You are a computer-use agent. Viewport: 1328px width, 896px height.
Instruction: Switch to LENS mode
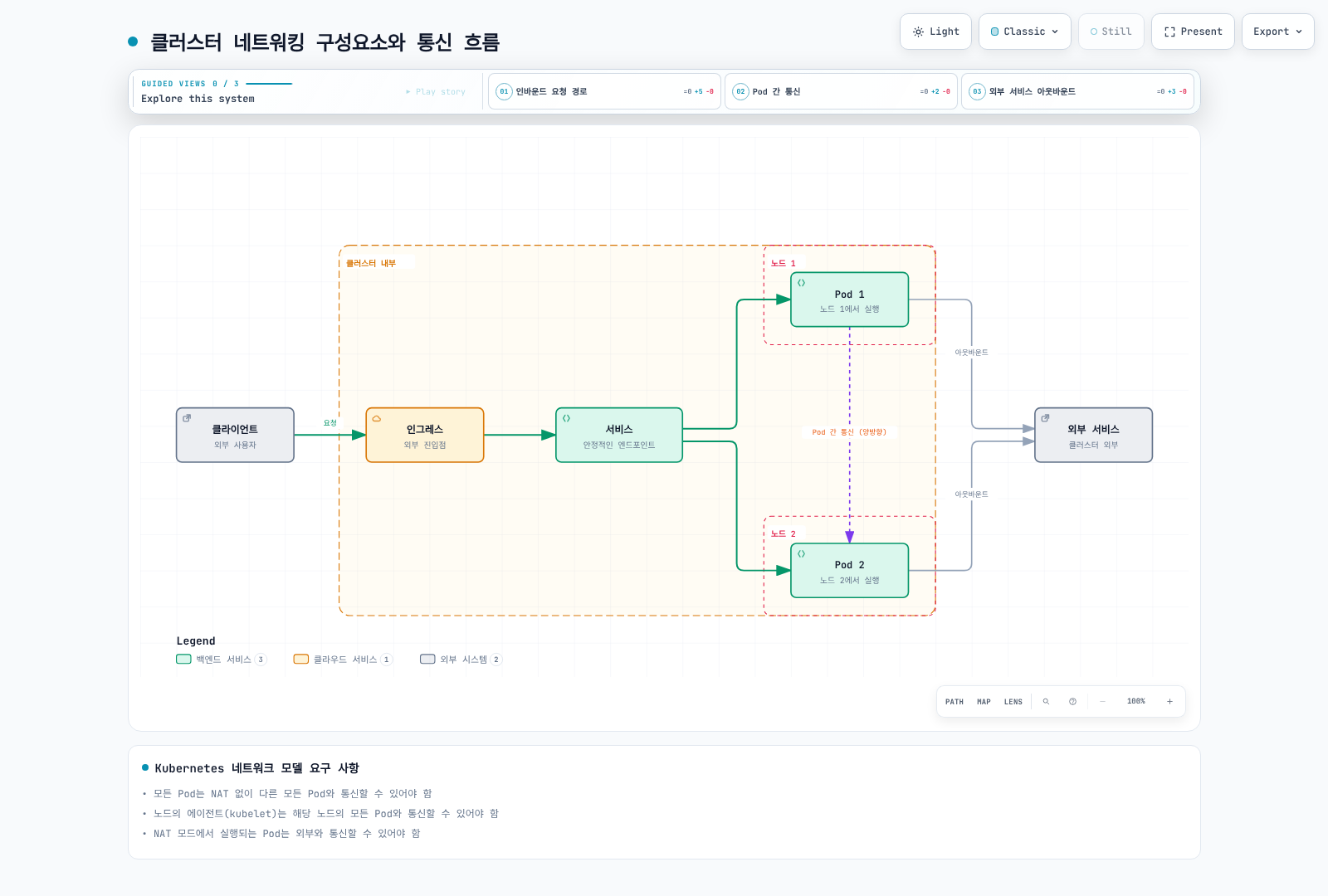pos(1013,702)
